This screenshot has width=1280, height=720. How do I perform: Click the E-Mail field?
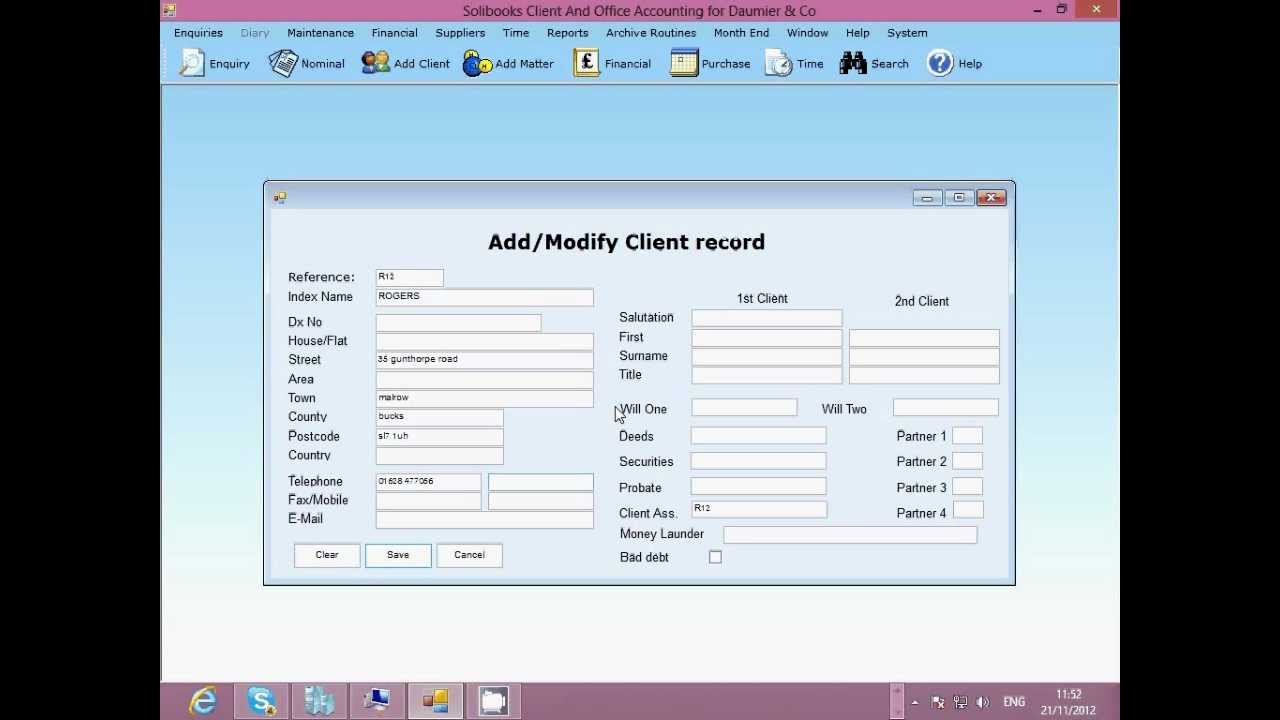(485, 519)
